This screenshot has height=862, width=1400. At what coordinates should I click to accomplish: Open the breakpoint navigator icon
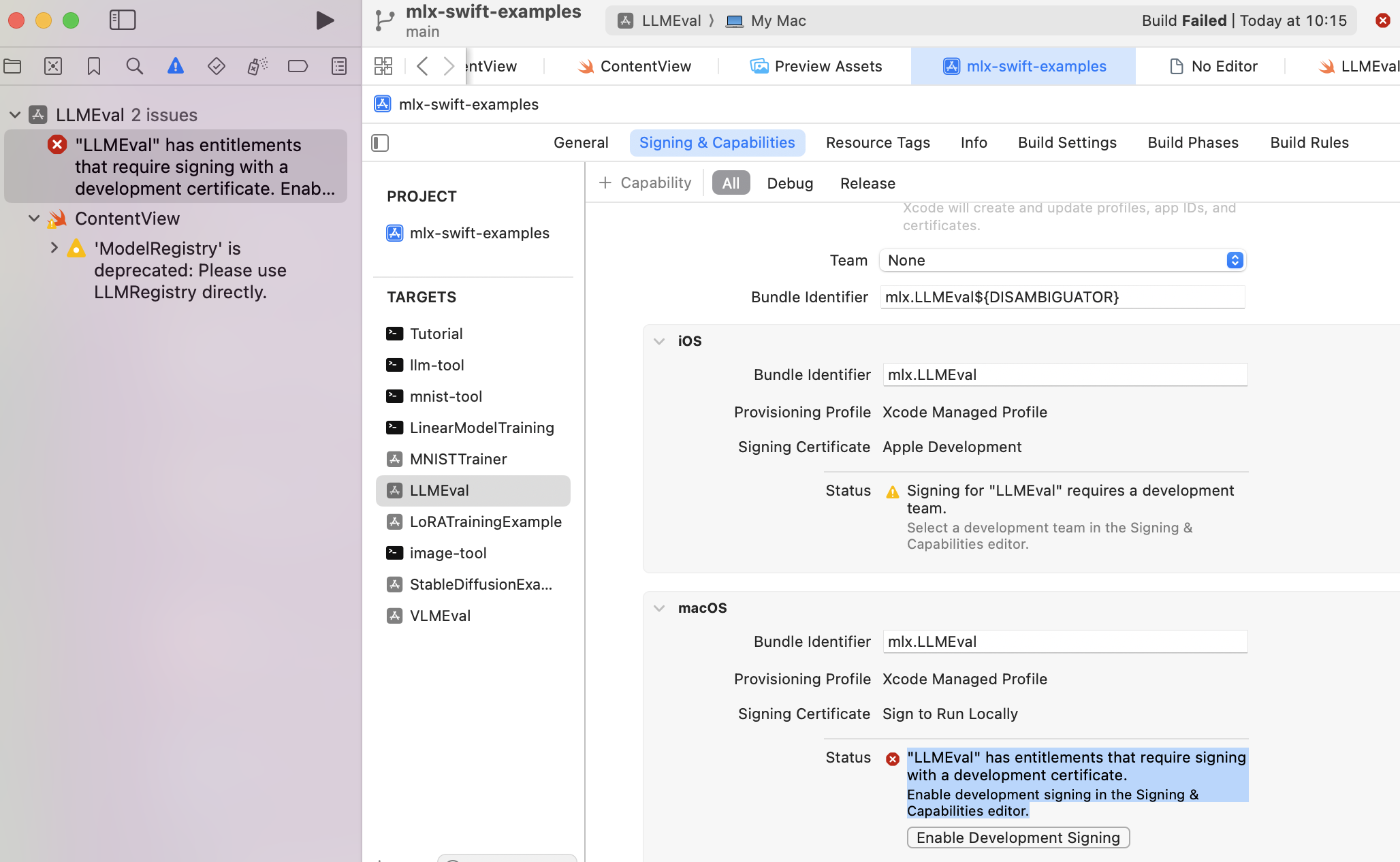(298, 66)
